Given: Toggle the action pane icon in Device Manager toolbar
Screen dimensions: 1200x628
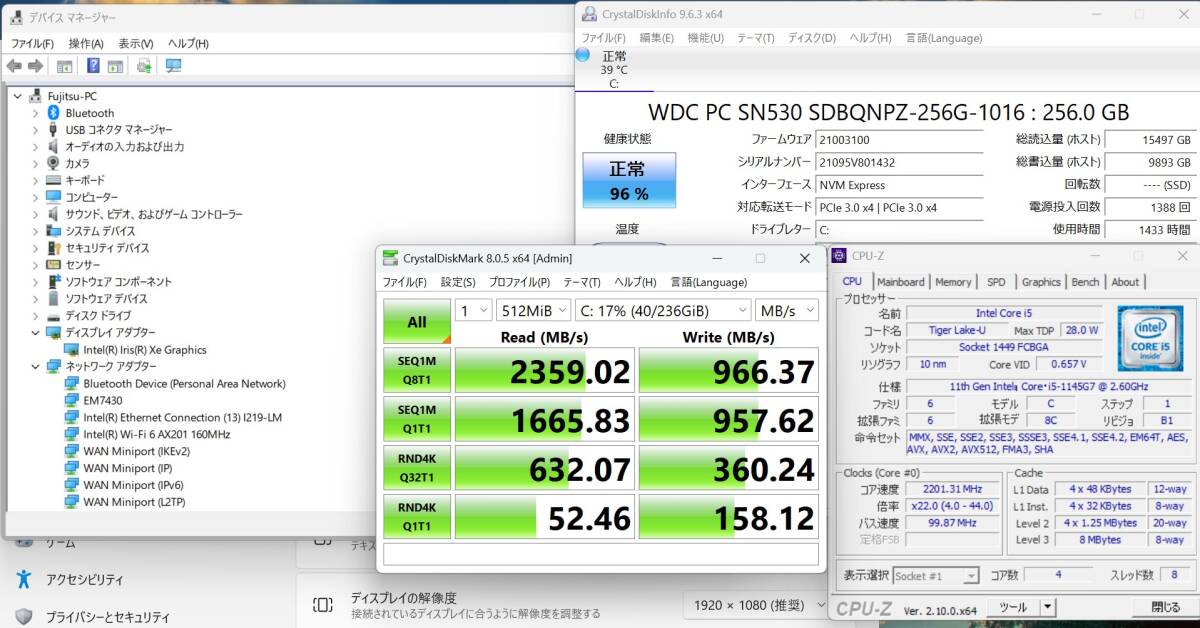Looking at the screenshot, I should tap(115, 66).
